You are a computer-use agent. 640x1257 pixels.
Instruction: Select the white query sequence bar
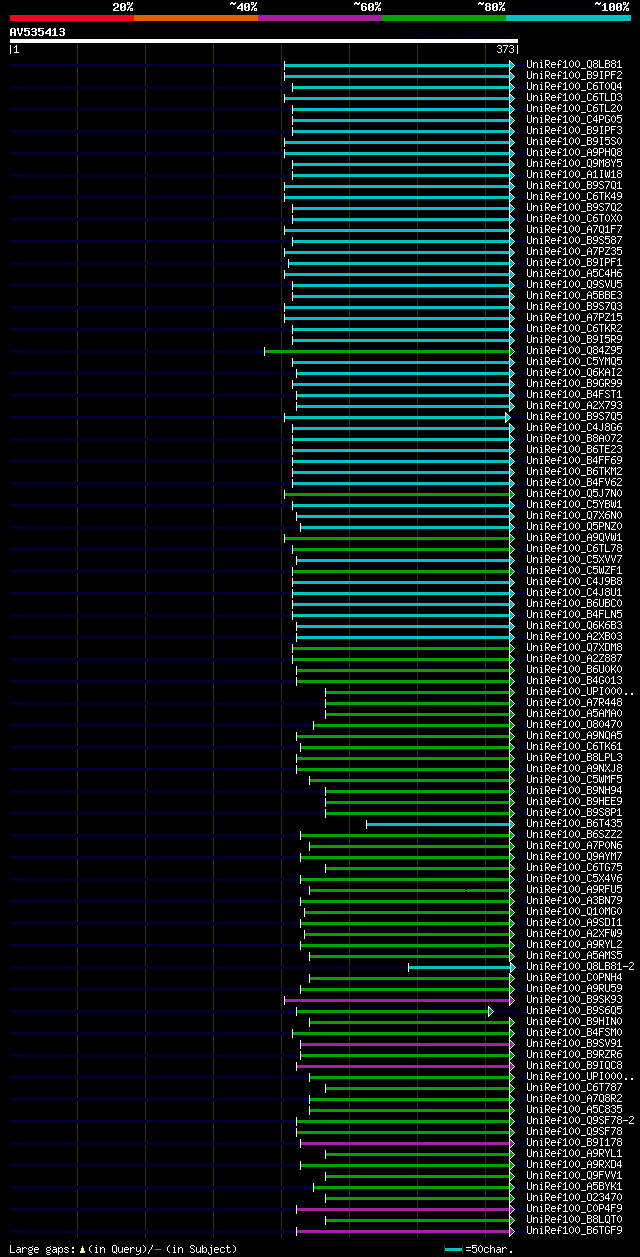(263, 41)
